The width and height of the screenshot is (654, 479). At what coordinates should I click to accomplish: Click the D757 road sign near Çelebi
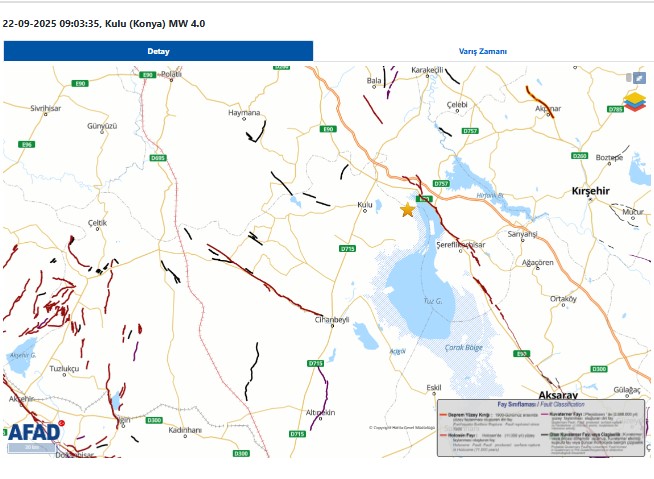(470, 131)
